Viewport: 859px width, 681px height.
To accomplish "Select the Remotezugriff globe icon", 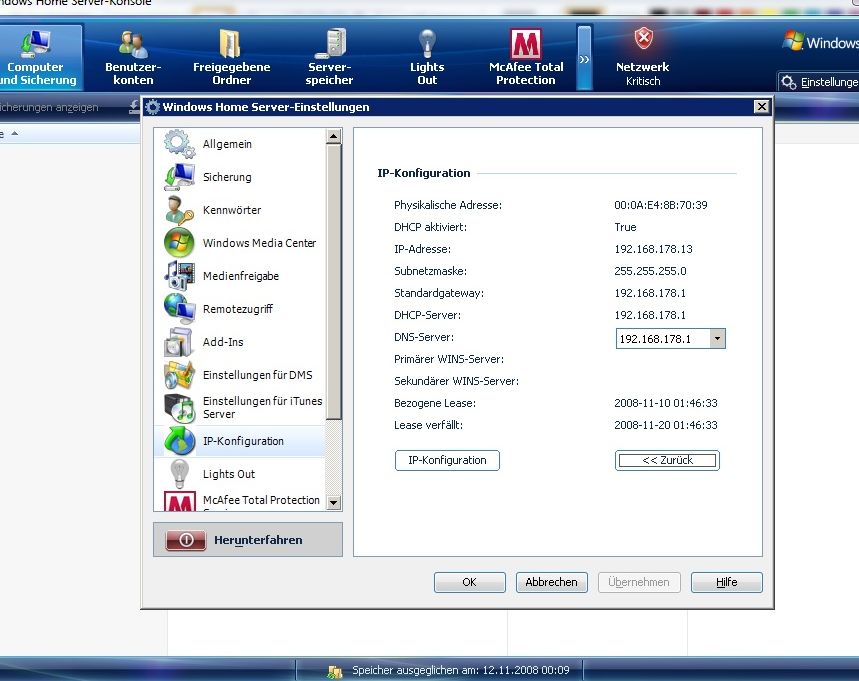I will (x=179, y=308).
